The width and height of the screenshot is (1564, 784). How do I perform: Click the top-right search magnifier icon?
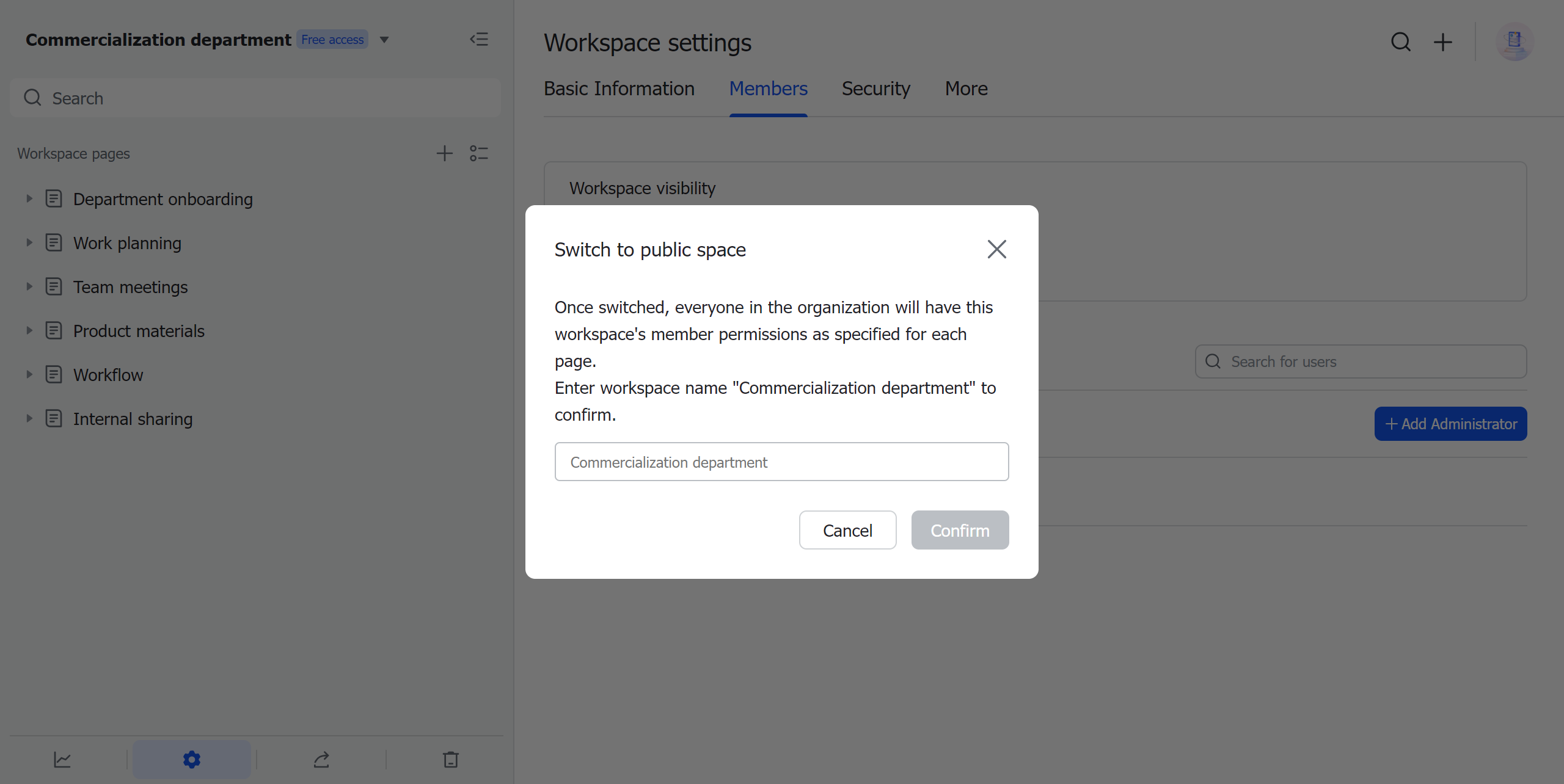[1401, 42]
